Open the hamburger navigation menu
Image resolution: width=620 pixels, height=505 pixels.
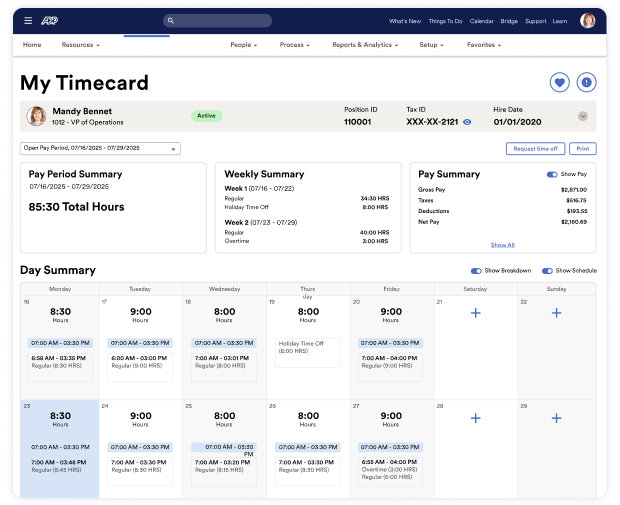(x=27, y=20)
